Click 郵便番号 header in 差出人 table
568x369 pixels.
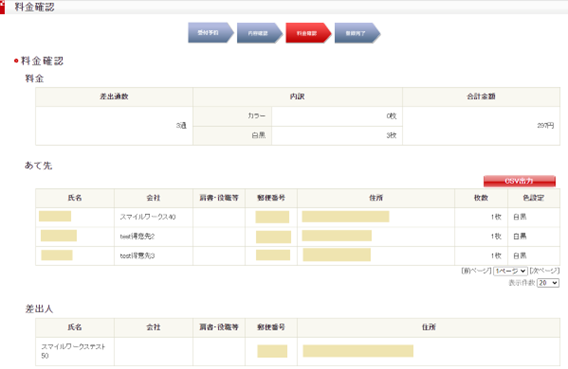coord(271,327)
